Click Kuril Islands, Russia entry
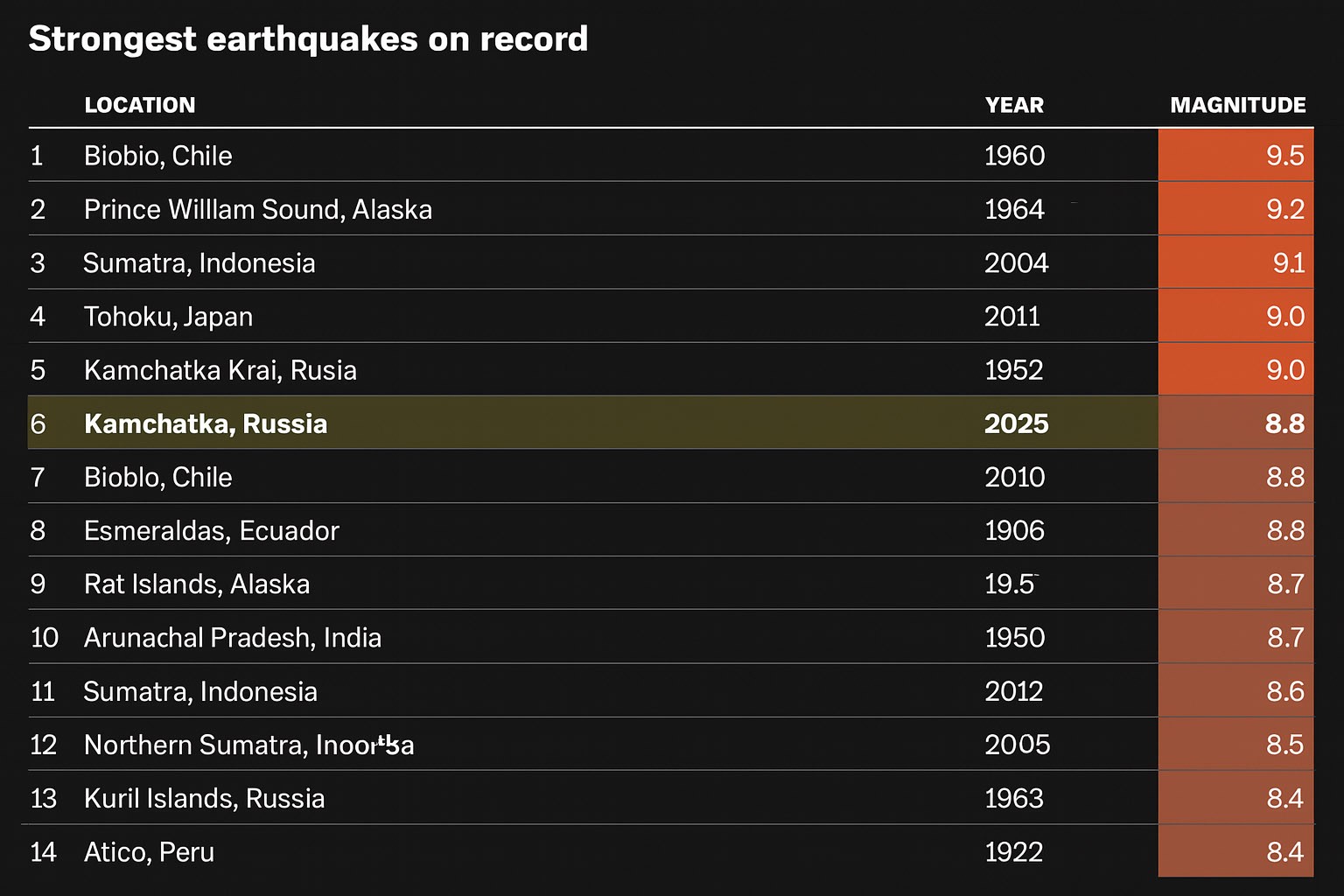The image size is (1344, 896). click(205, 798)
